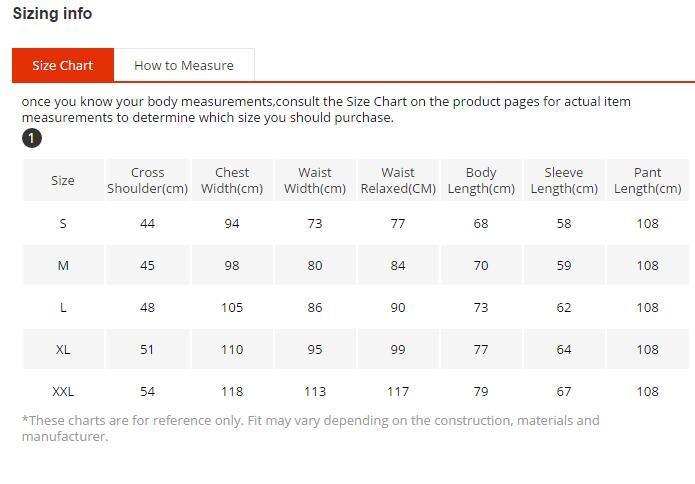Switch to the Size Chart tab

click(x=62, y=65)
